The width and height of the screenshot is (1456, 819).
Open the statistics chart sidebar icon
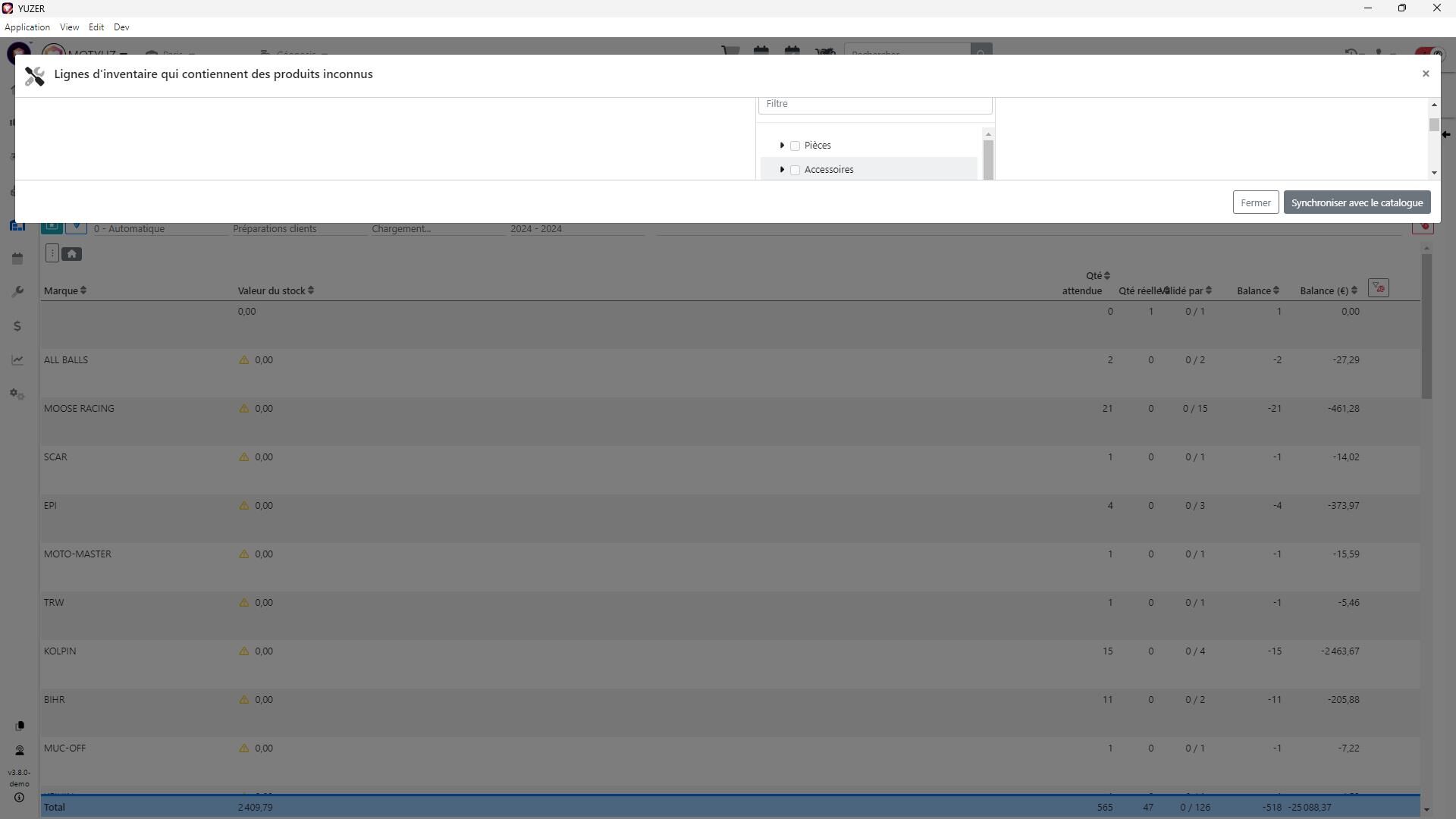coord(17,360)
